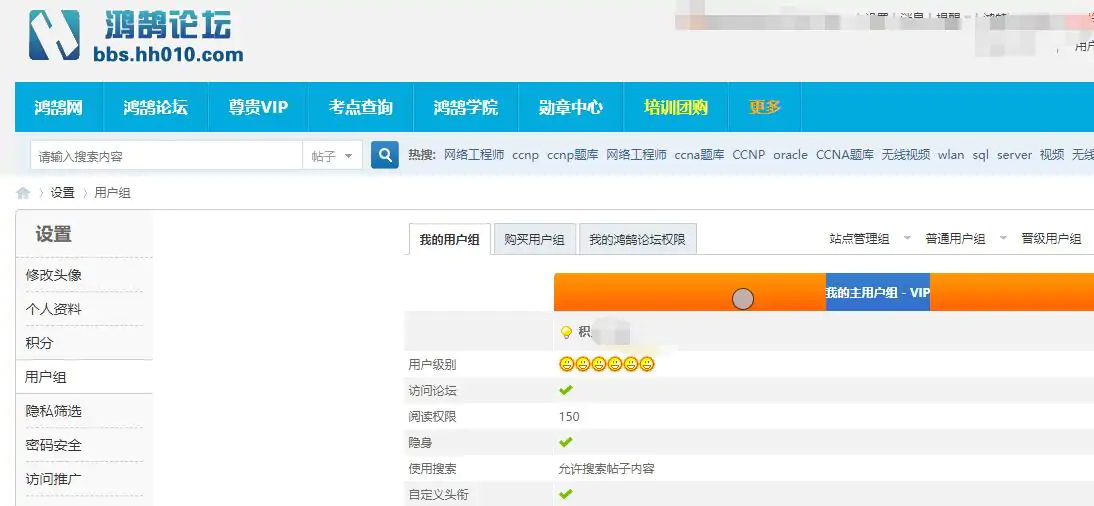1094x506 pixels.
Task: Open 勋章中心 in the navigation bar
Action: click(x=571, y=107)
